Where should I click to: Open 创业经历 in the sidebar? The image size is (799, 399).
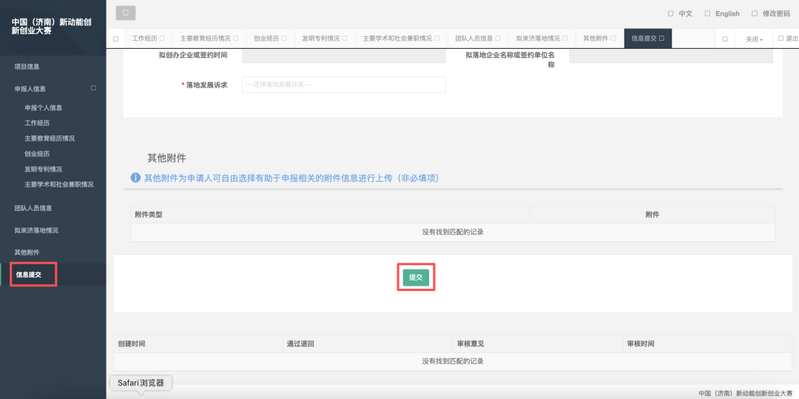(x=37, y=153)
